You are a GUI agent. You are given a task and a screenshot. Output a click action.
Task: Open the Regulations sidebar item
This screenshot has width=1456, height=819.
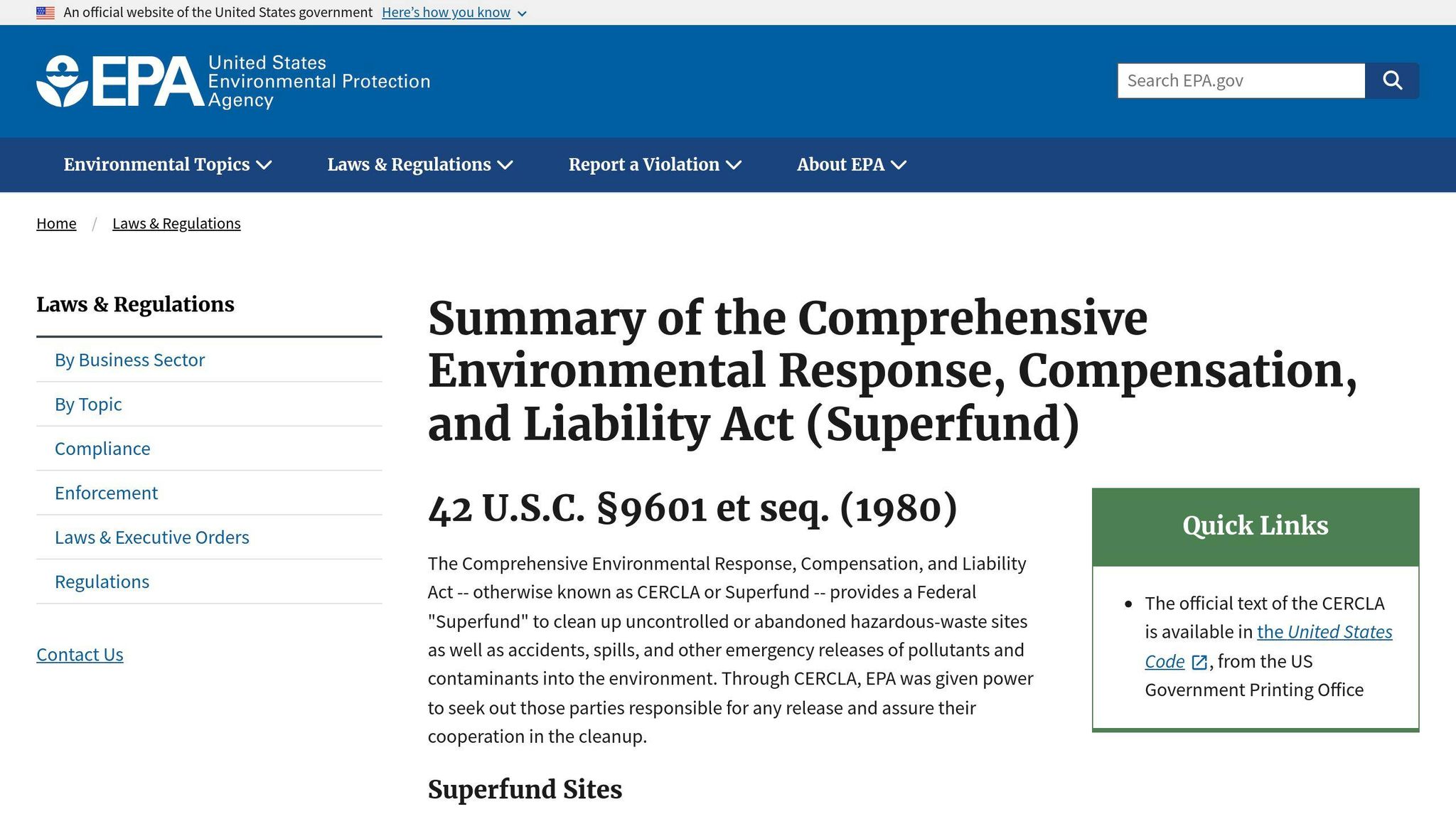(x=209, y=582)
